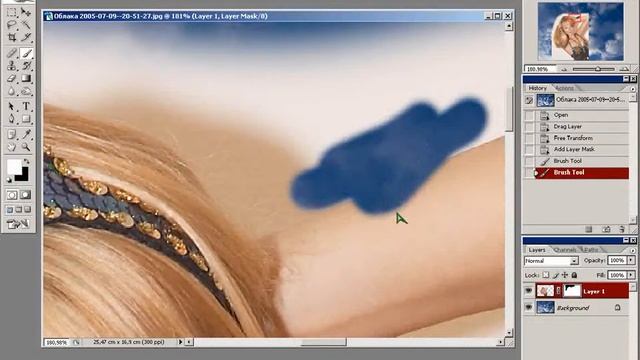
Task: Select the Rectangular Marquee tool
Action: [12, 12]
